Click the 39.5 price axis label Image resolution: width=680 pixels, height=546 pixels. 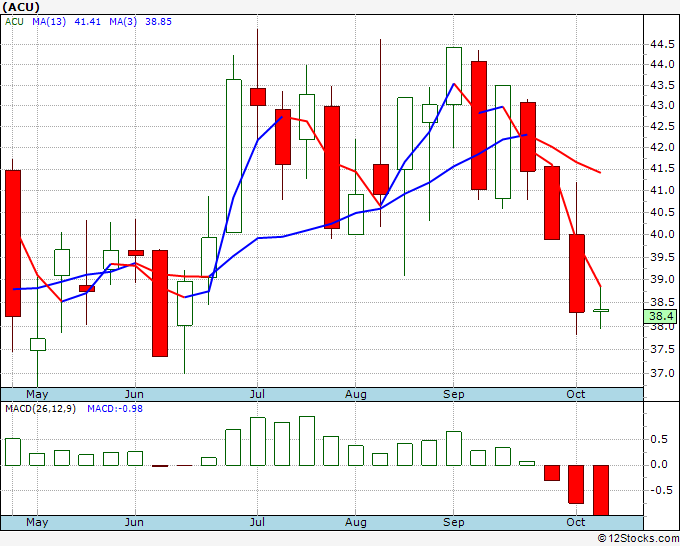pyautogui.click(x=662, y=258)
